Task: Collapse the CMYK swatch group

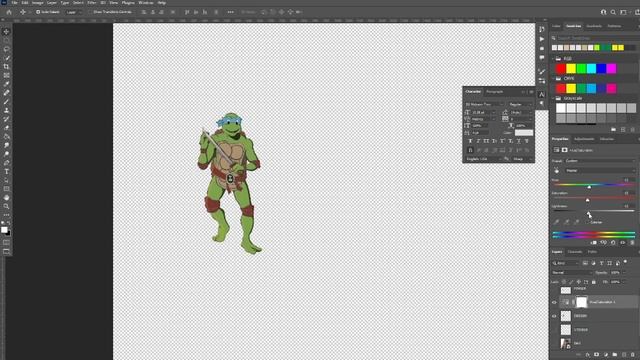Action: tap(553, 78)
